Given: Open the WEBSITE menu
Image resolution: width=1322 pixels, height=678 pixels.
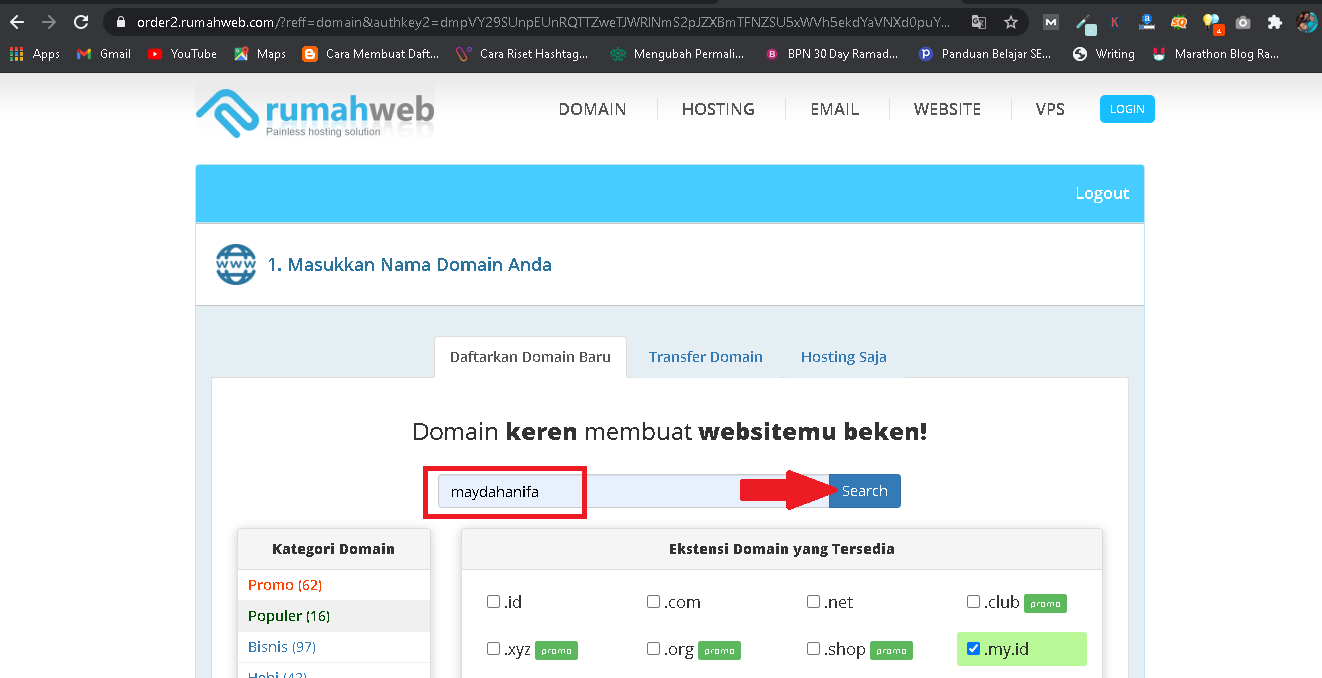Looking at the screenshot, I should (x=947, y=109).
